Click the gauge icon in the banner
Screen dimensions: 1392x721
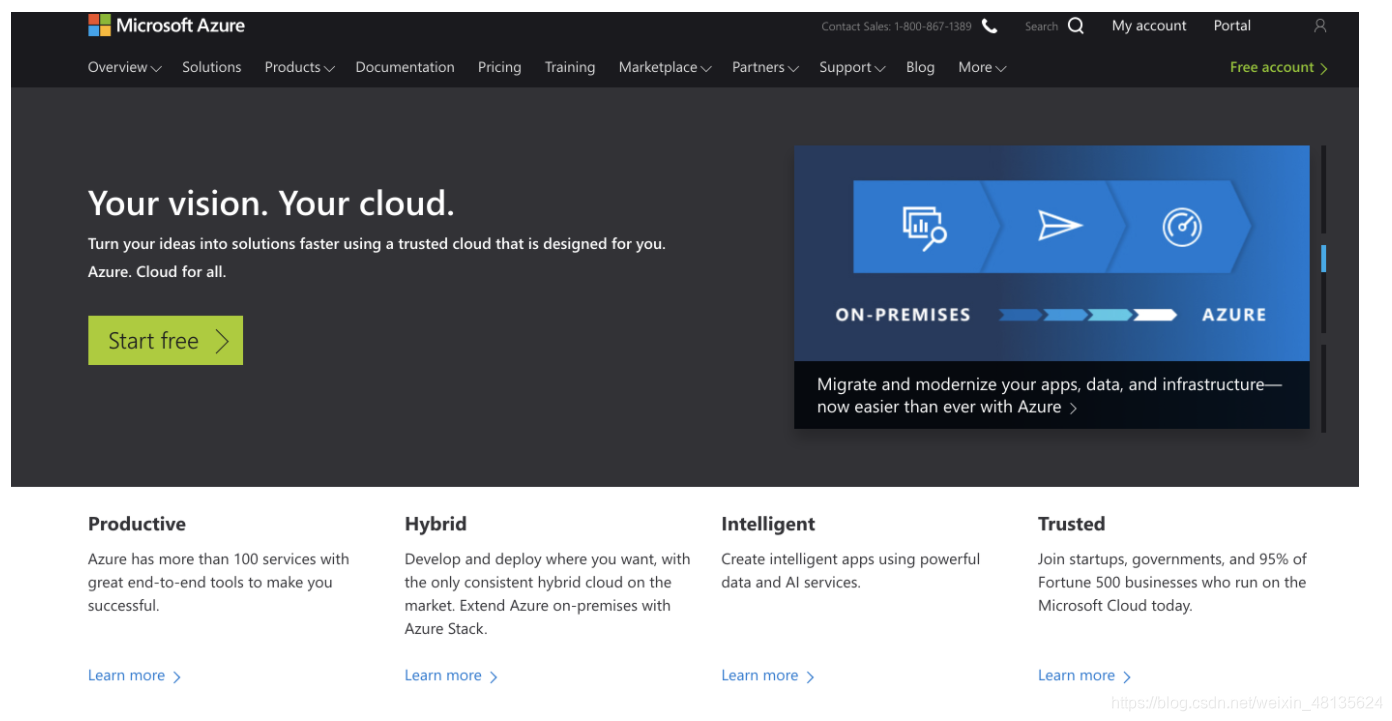[x=1182, y=227]
